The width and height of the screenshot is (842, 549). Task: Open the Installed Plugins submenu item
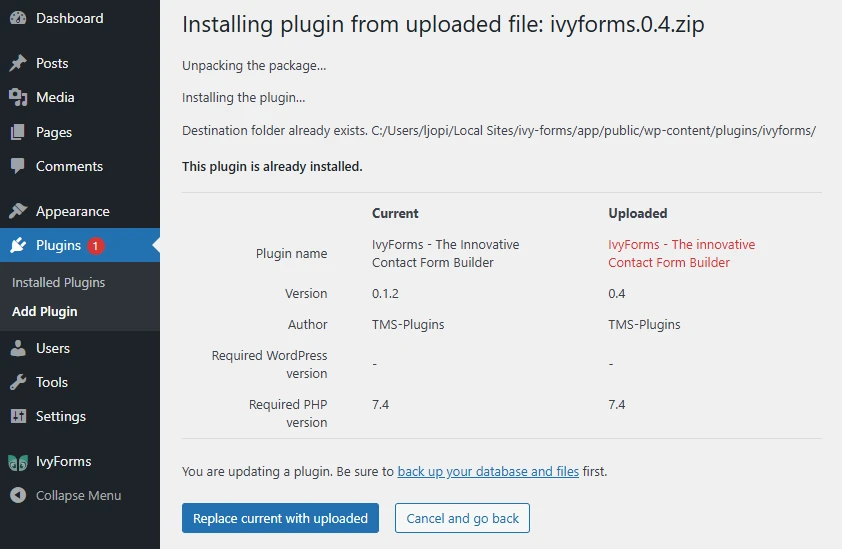coord(59,283)
